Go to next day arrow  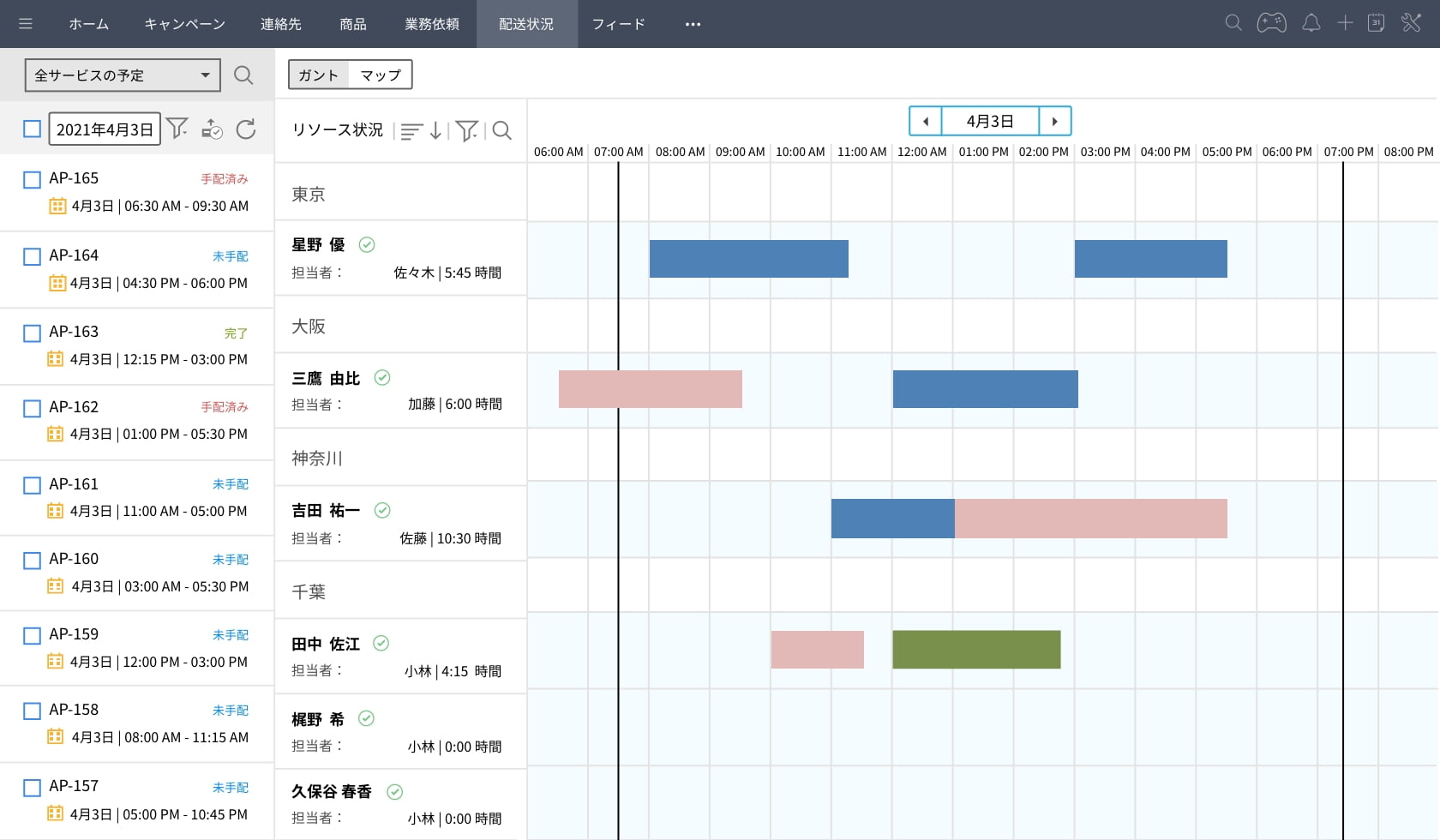click(1054, 122)
